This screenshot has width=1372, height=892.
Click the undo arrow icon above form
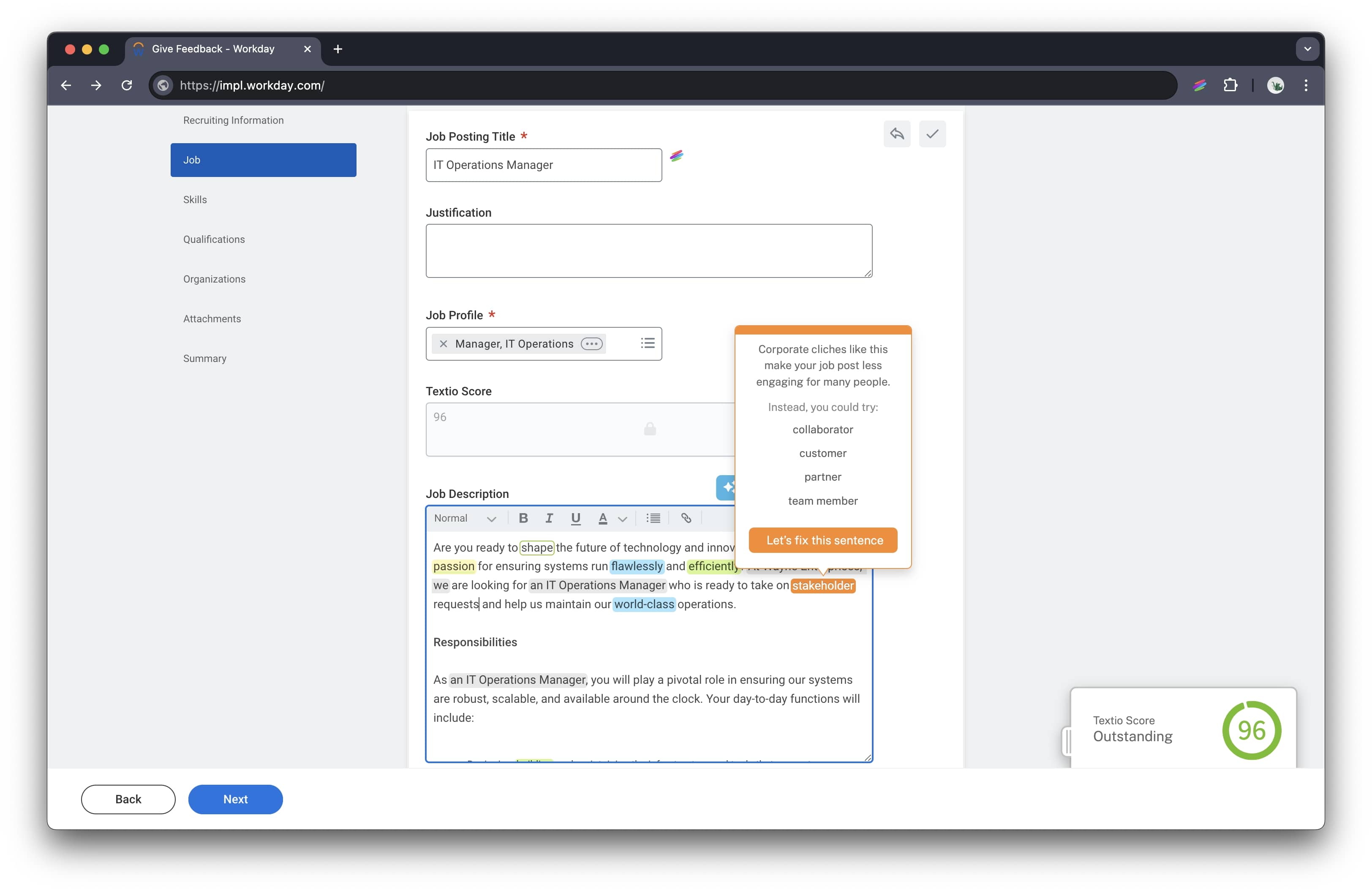896,134
